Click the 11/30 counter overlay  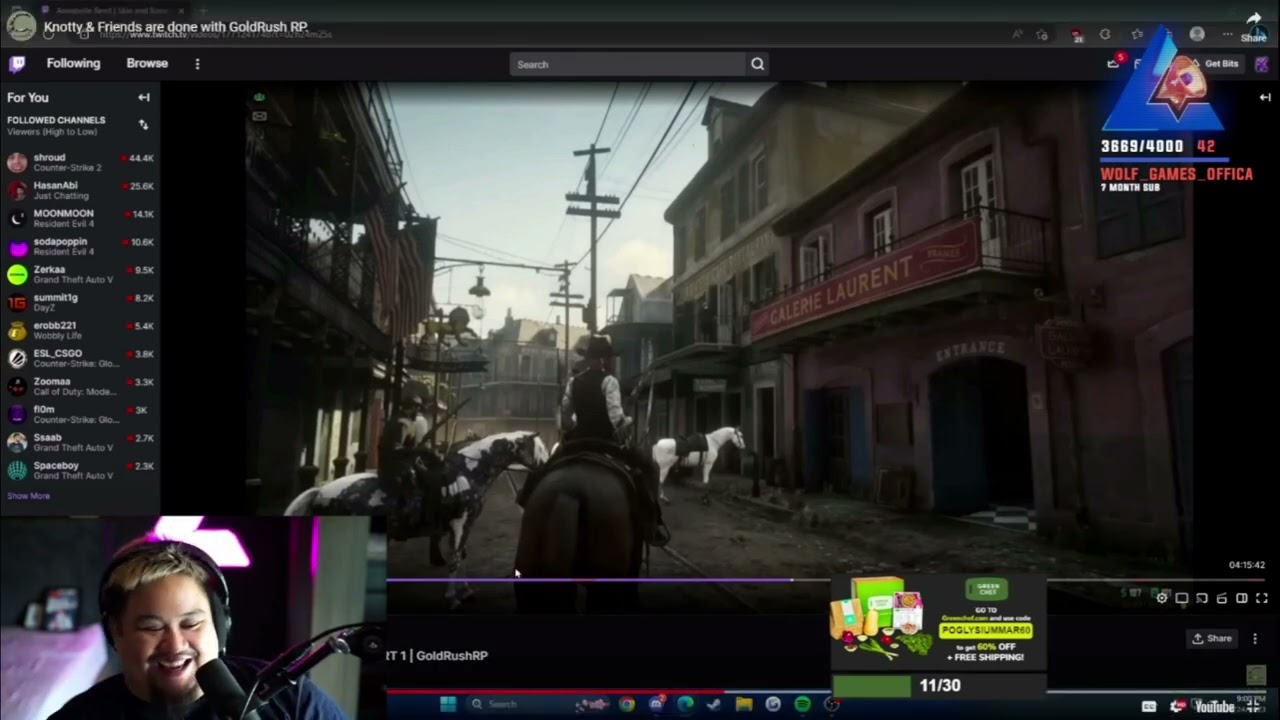click(939, 685)
